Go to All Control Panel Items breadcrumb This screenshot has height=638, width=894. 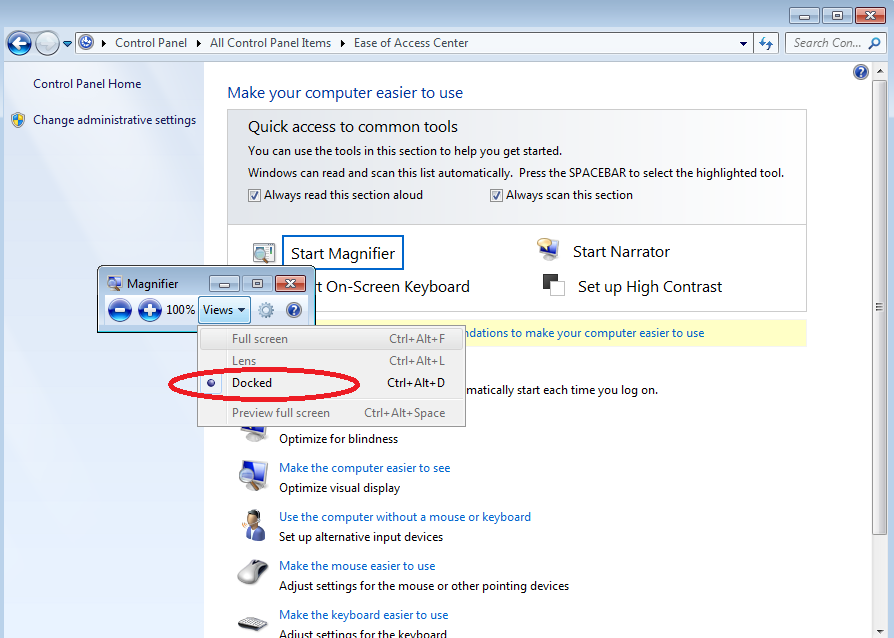click(270, 43)
